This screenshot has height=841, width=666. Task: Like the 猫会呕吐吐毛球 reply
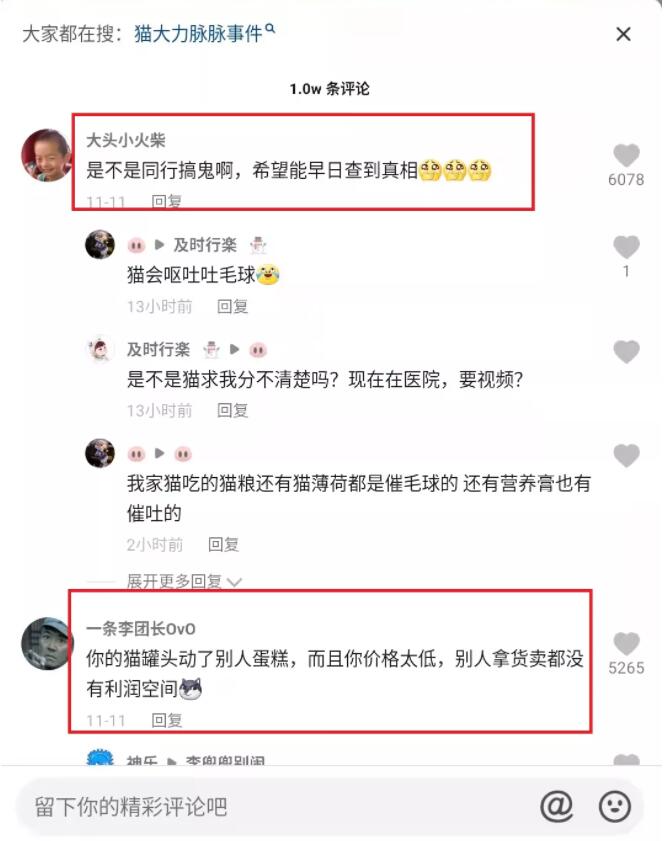click(x=626, y=247)
